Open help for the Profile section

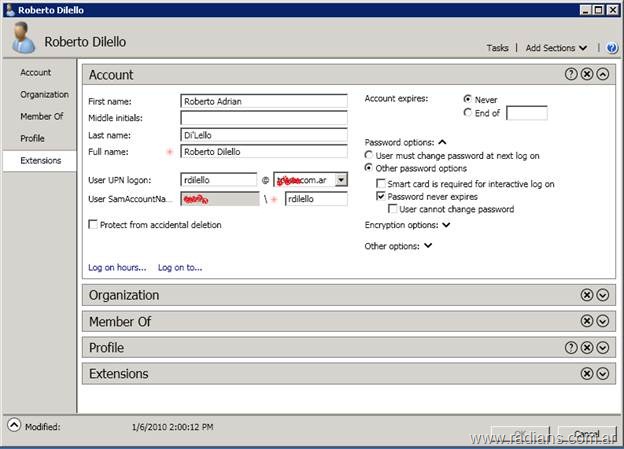click(x=571, y=347)
